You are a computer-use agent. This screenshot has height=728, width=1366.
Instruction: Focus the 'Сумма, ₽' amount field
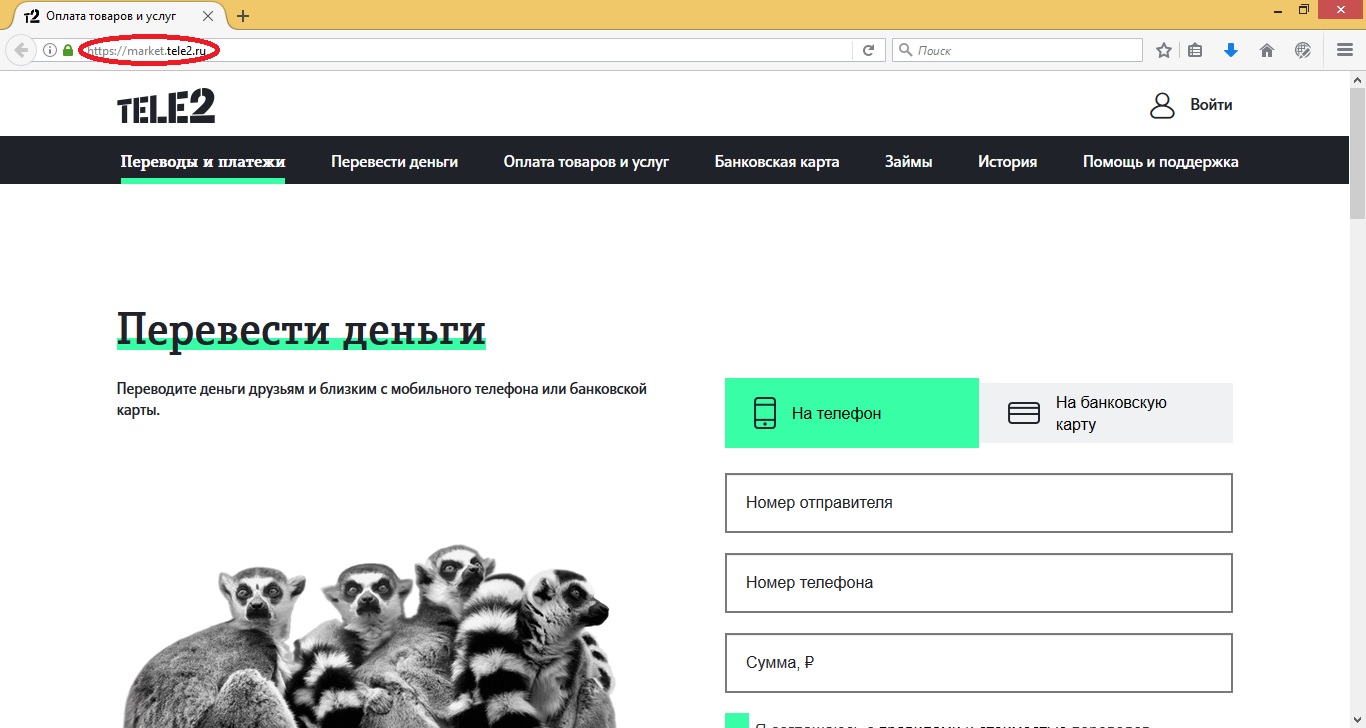point(978,662)
